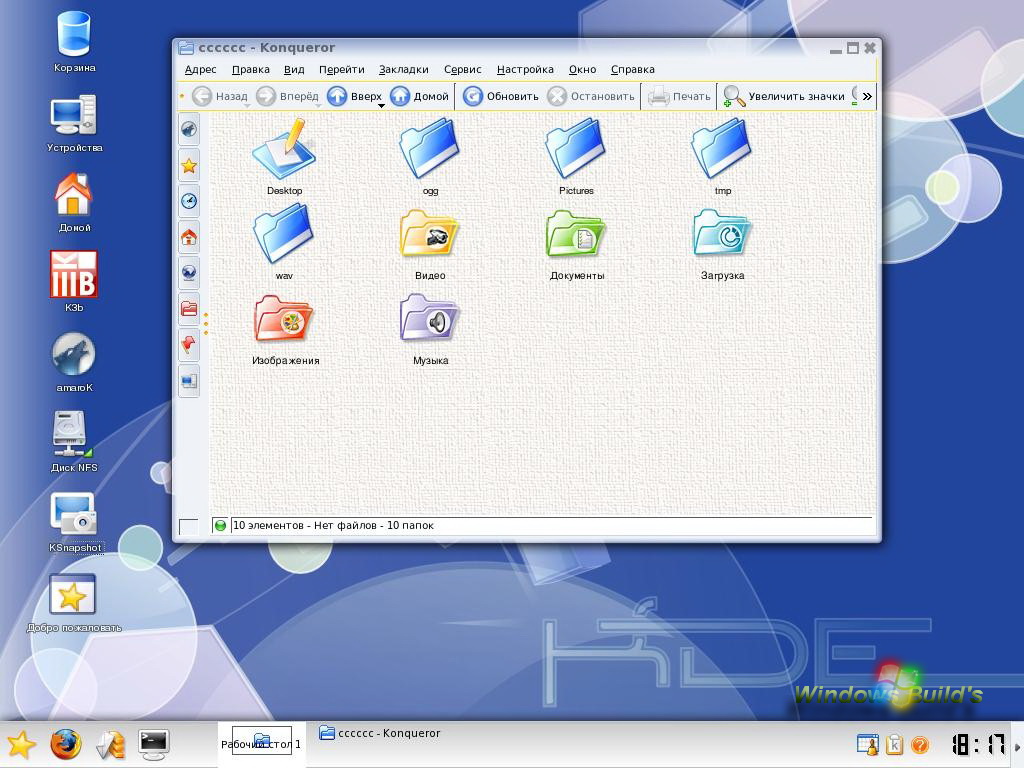1024x768 pixels.
Task: Launch K3b from the desktop
Action: point(74,281)
